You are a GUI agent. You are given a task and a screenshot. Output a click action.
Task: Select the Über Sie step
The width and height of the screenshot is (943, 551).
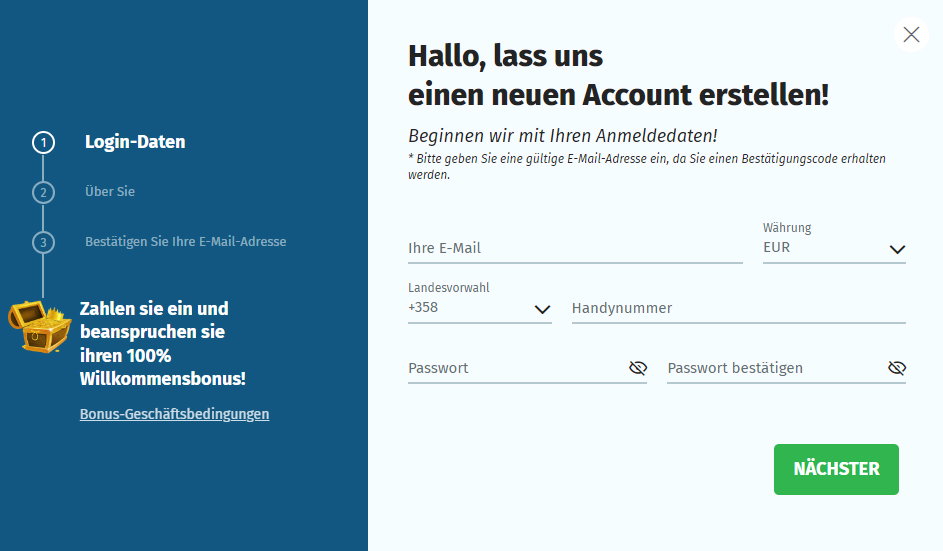click(110, 192)
